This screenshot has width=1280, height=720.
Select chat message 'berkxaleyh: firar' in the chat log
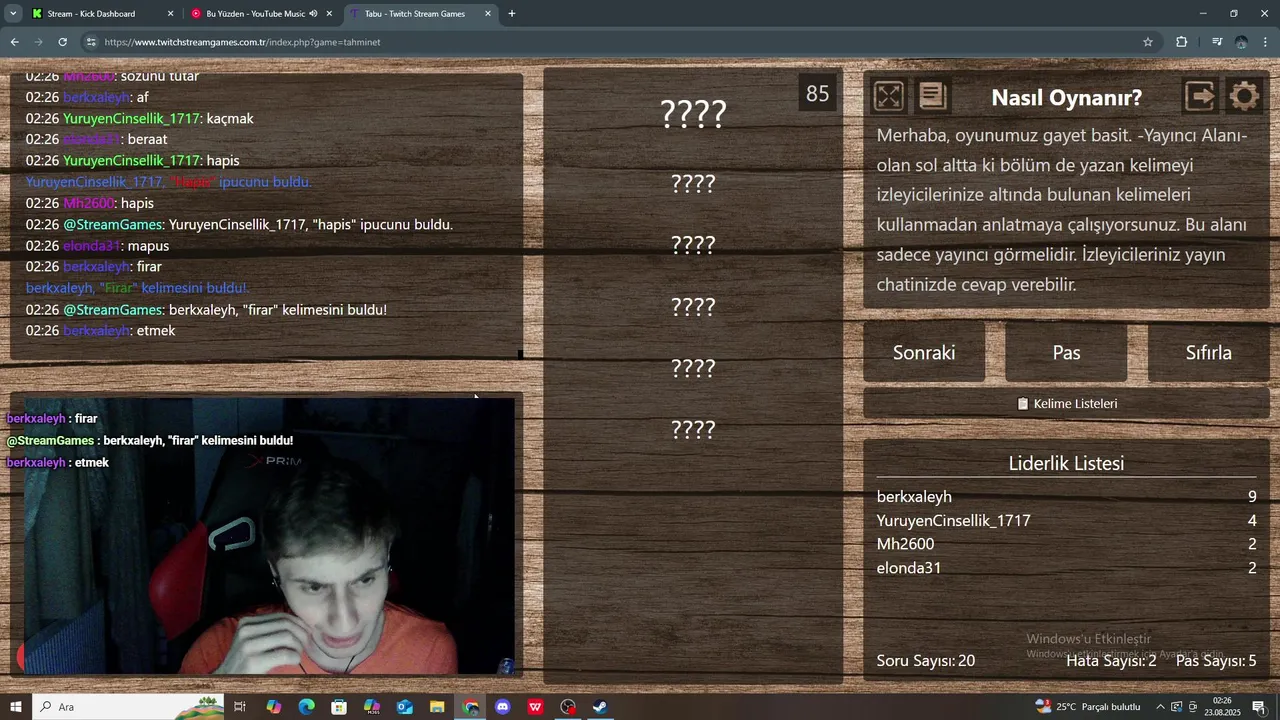pyautogui.click(x=94, y=267)
